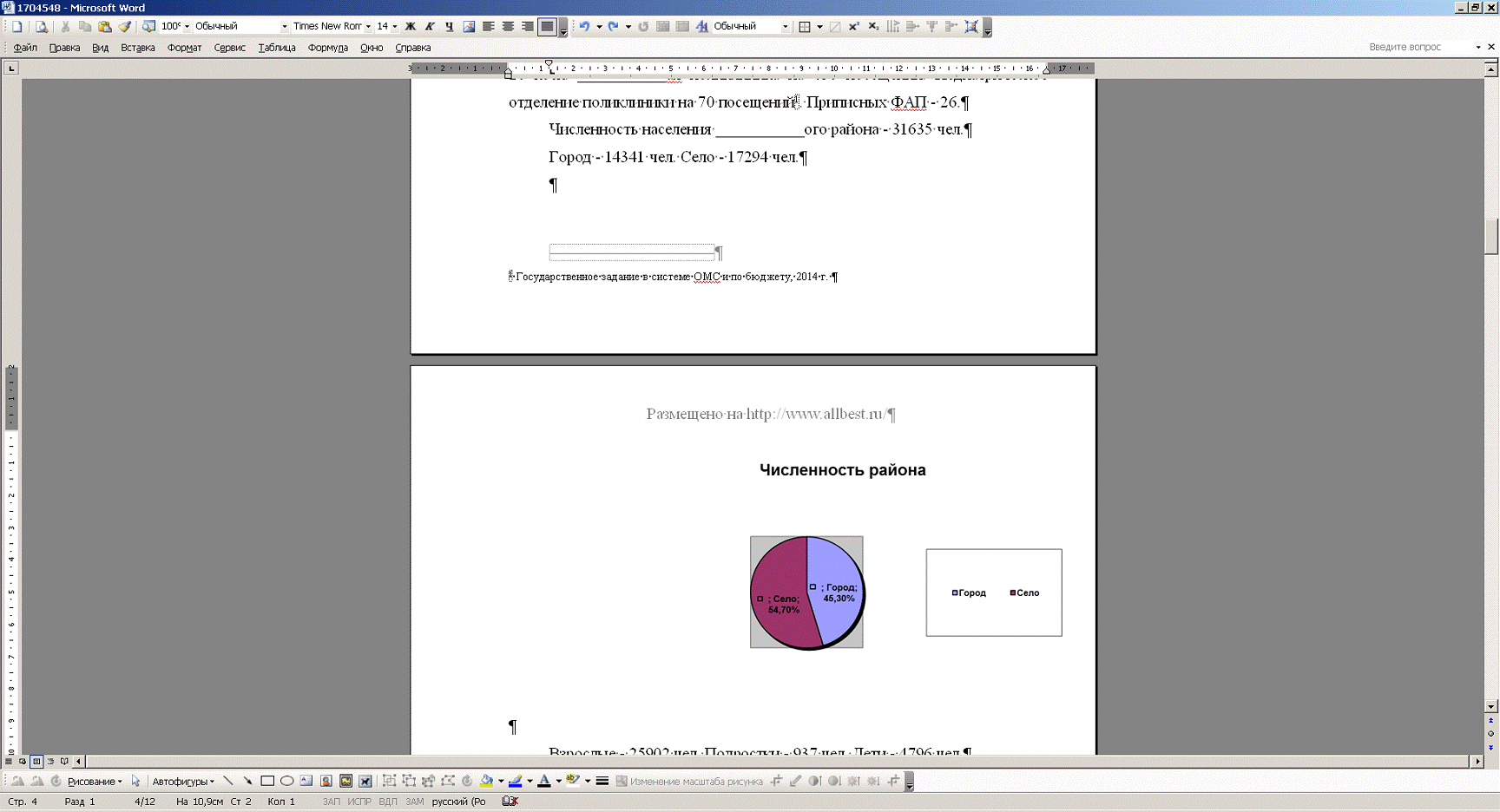
Task: Select the Arrow drawing tool
Action: pos(247,782)
